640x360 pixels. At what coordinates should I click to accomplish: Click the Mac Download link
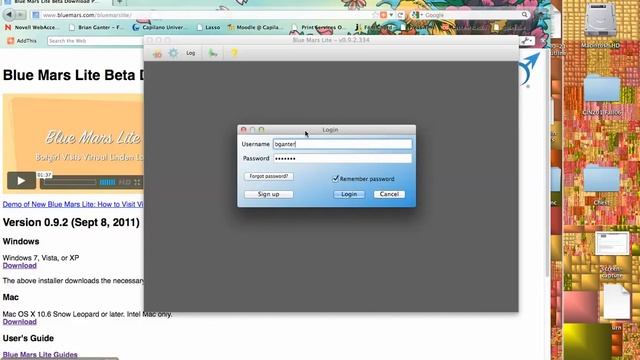[20, 322]
